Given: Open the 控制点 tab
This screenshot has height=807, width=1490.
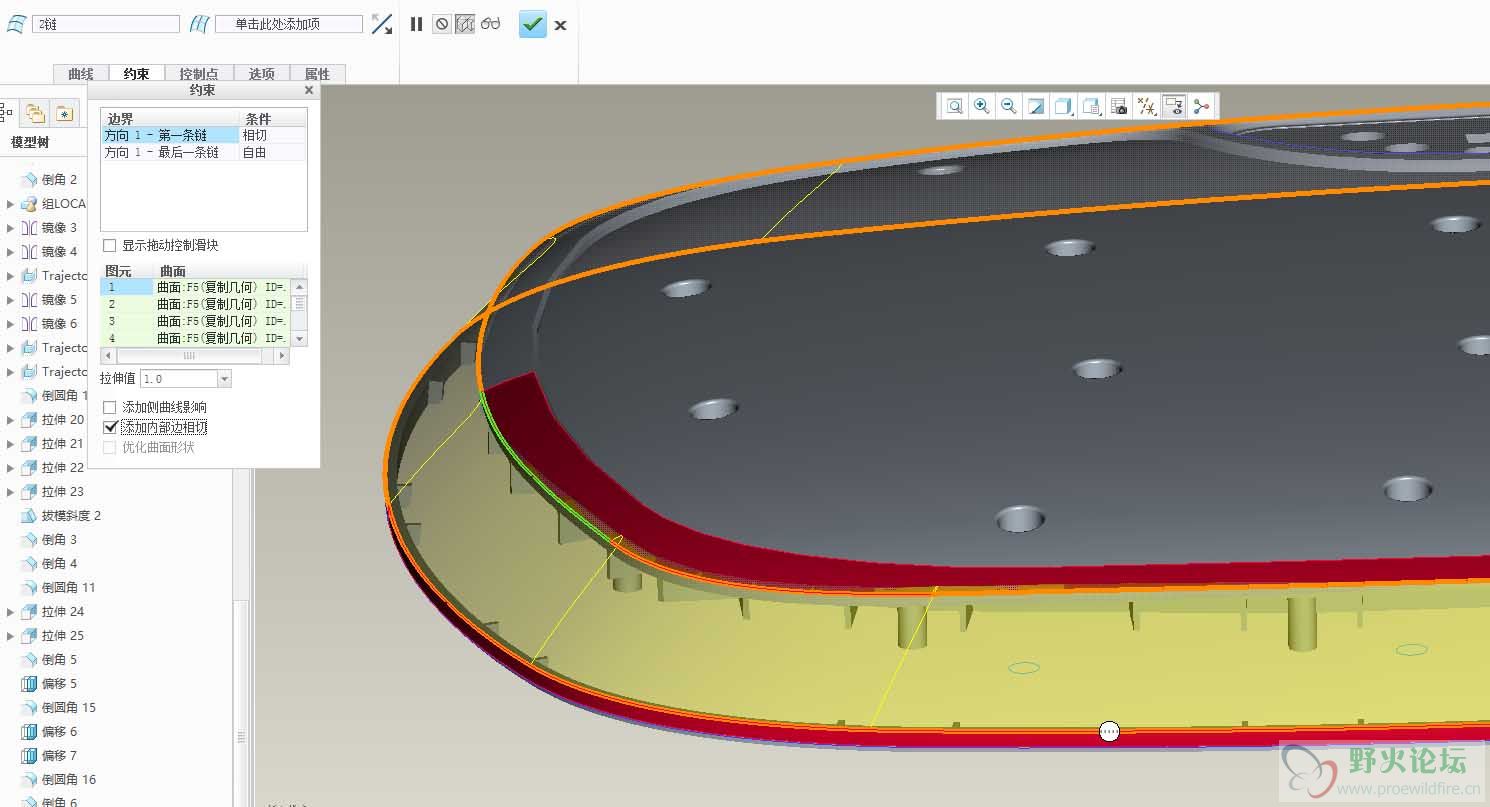Looking at the screenshot, I should pyautogui.click(x=199, y=74).
